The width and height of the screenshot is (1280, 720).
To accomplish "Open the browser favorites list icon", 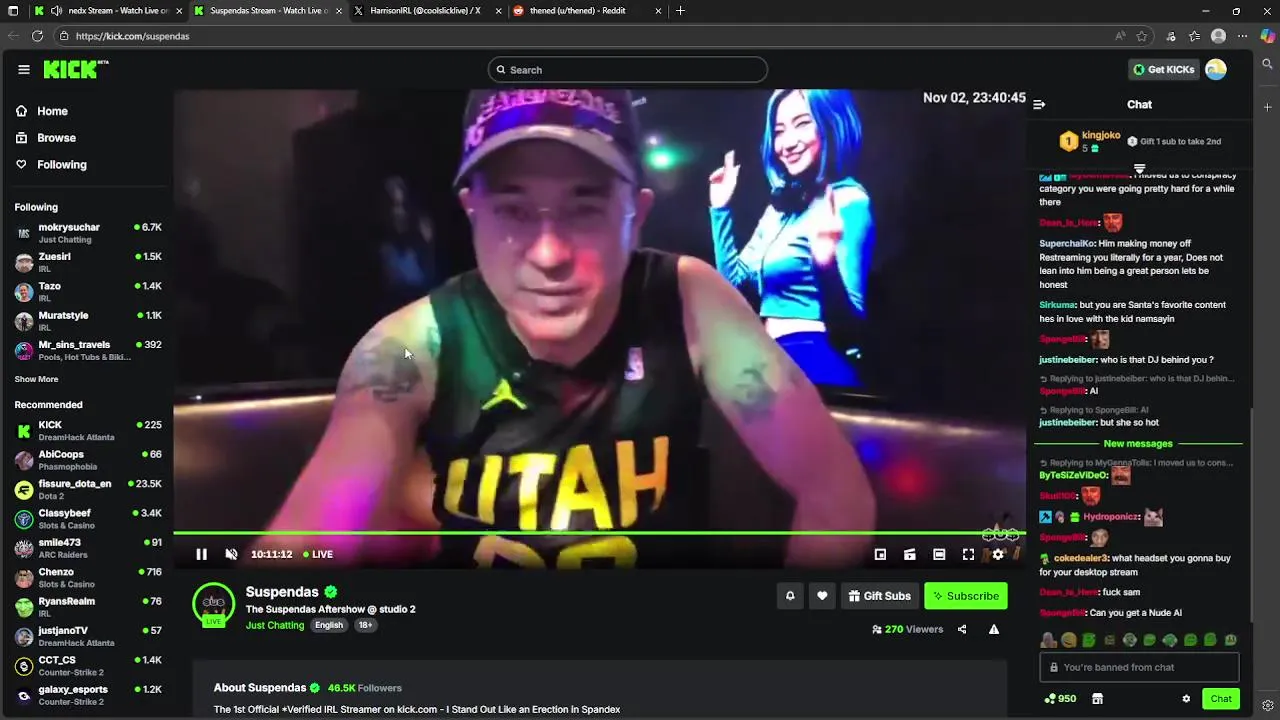I will tap(1194, 36).
